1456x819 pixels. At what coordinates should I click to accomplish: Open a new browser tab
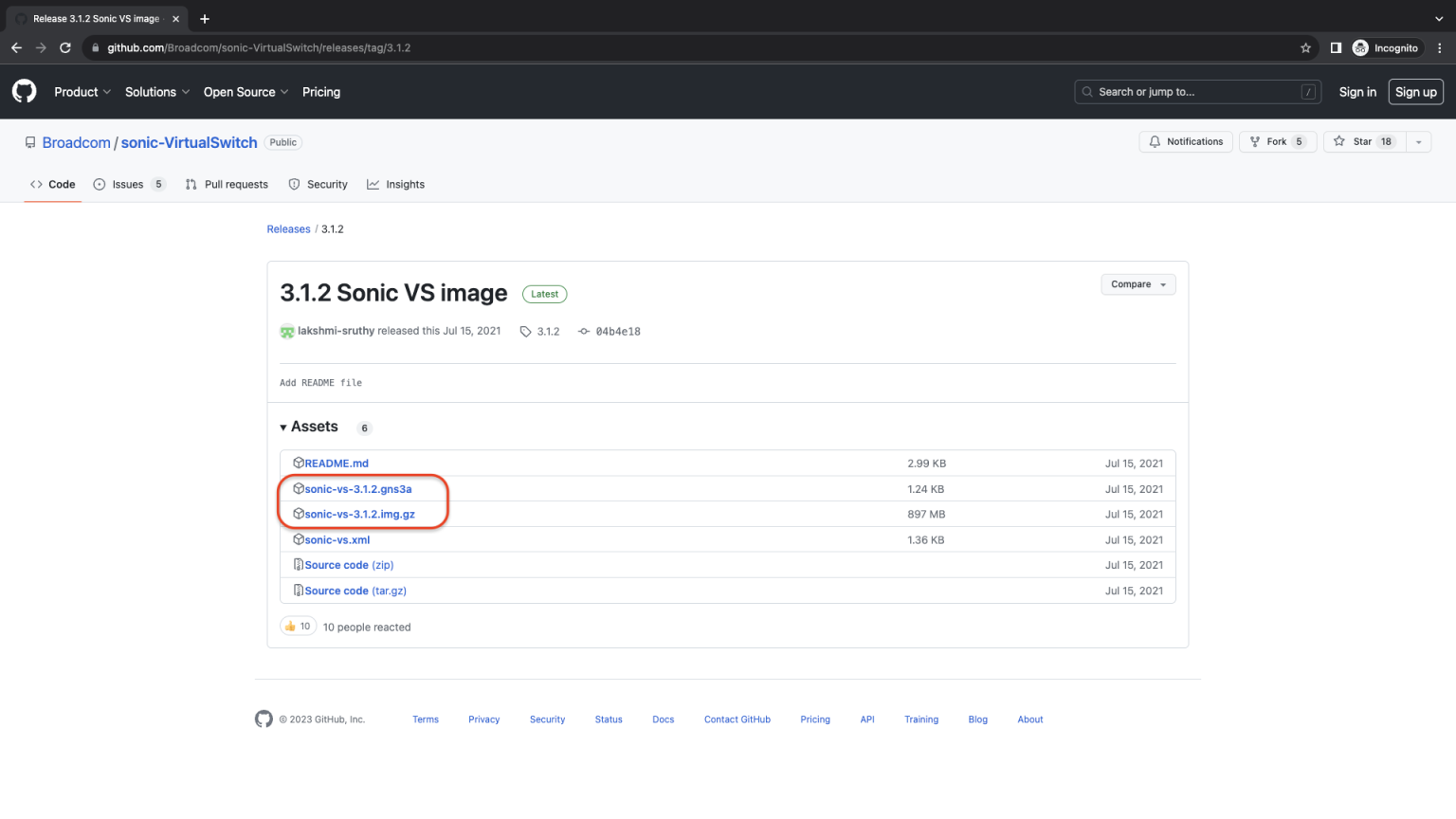pyautogui.click(x=205, y=19)
